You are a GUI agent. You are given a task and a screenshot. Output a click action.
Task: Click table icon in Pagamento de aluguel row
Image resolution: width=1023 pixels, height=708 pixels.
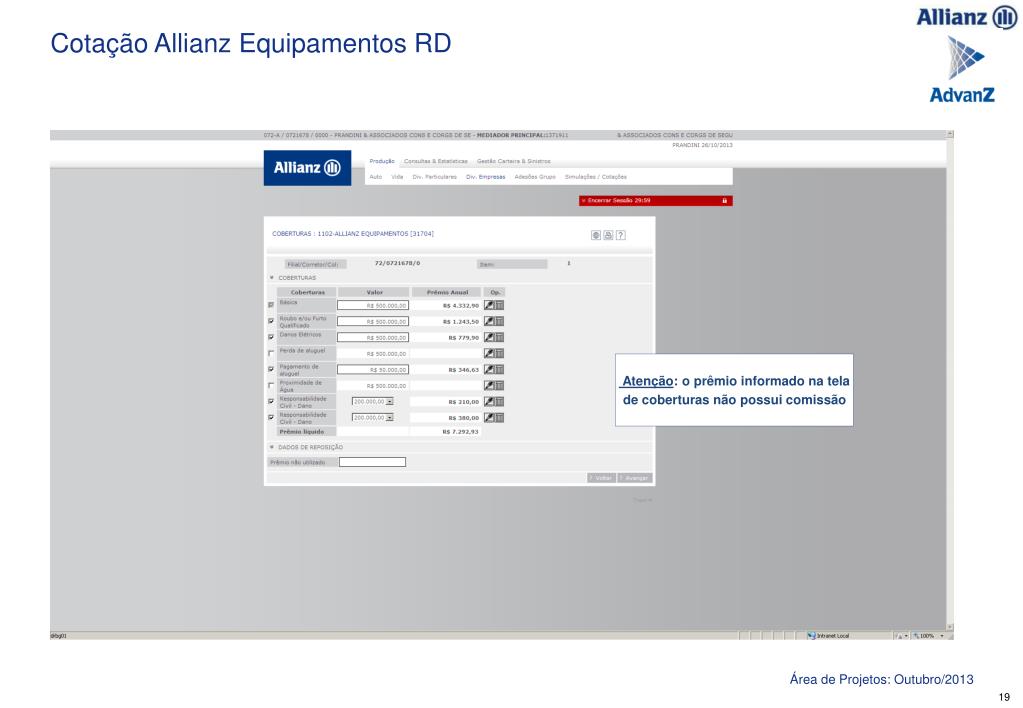click(x=499, y=369)
